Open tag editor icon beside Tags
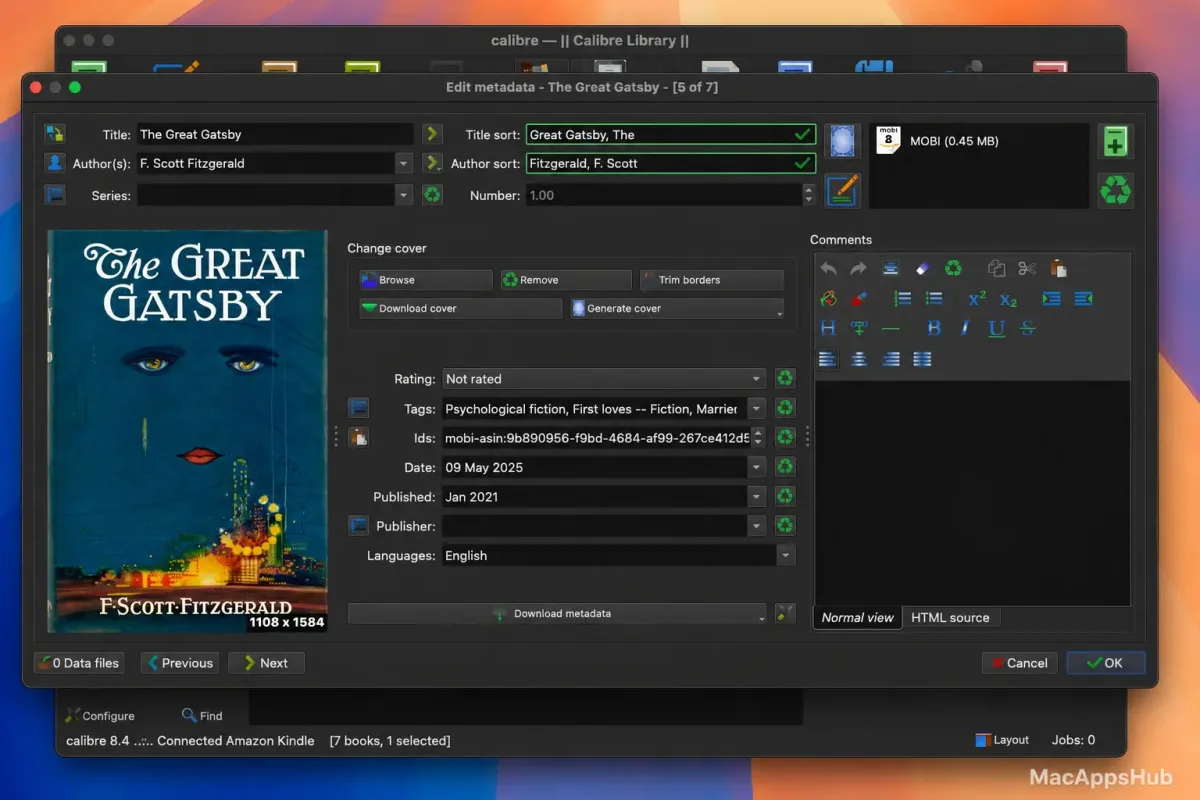 (x=358, y=408)
